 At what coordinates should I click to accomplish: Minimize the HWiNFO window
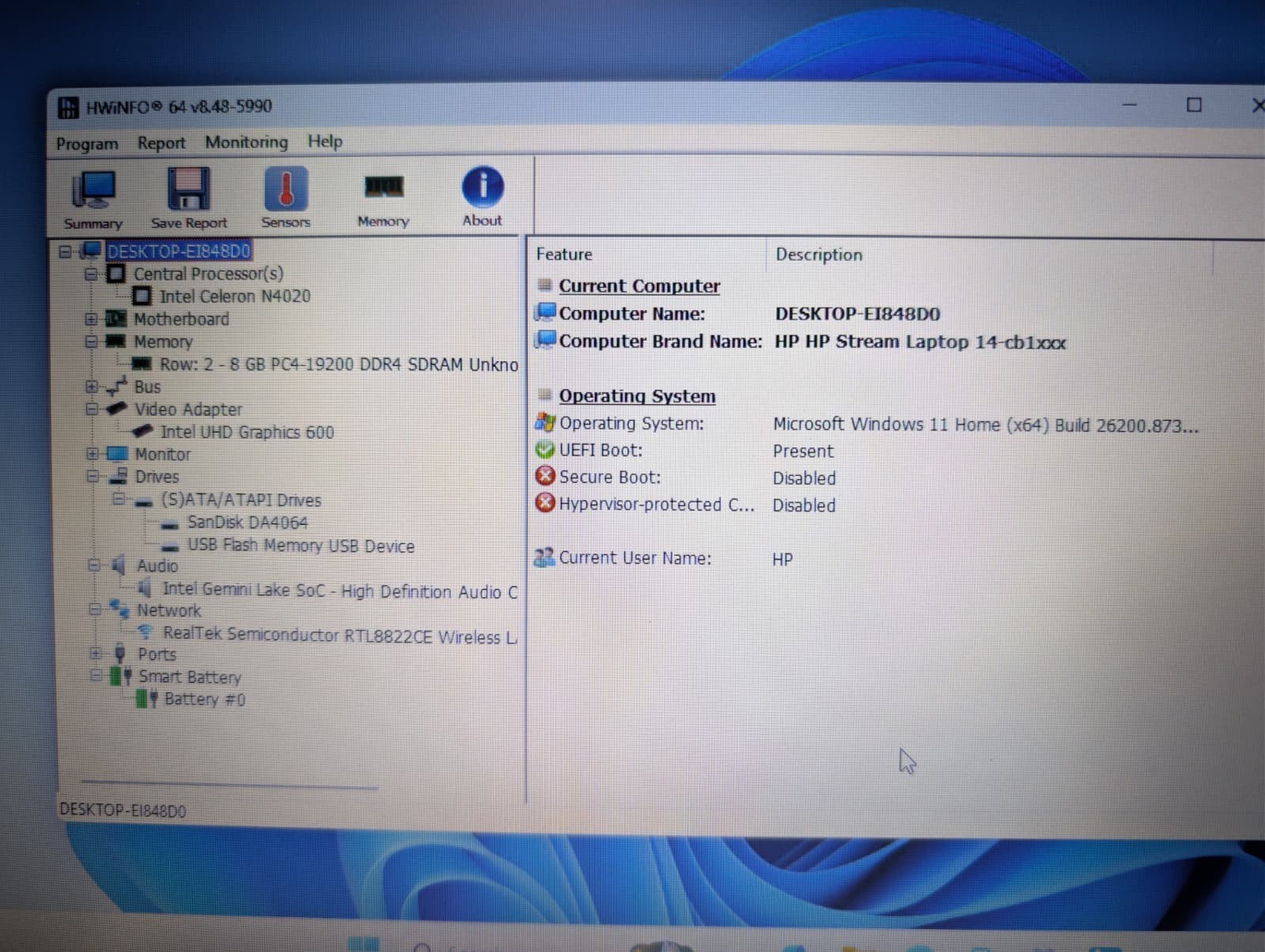(x=1129, y=104)
